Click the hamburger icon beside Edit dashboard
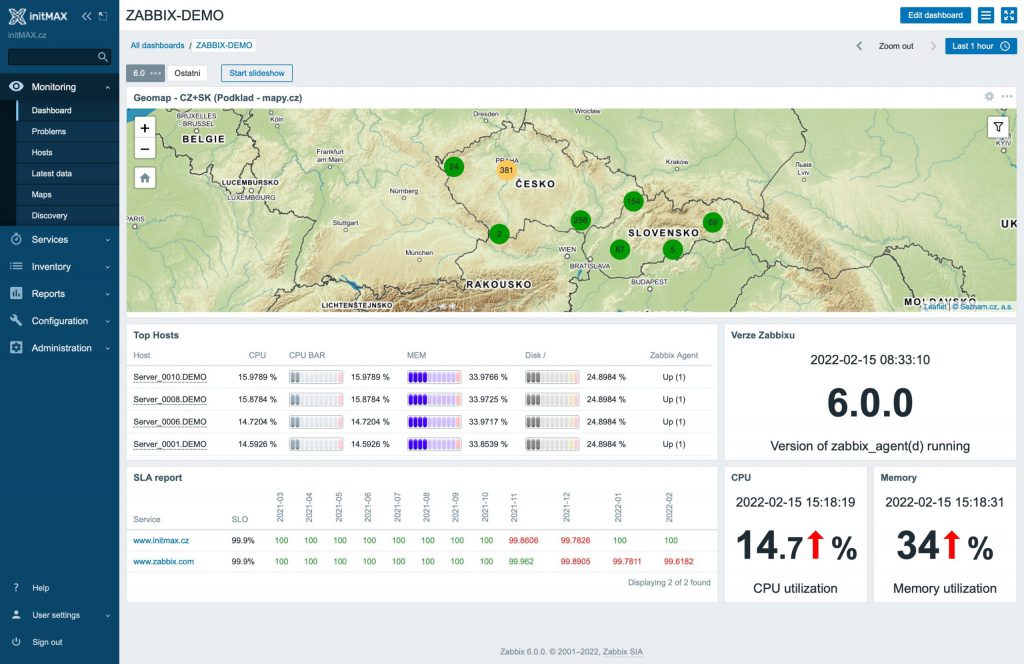Viewport: 1024px width, 664px height. tap(988, 15)
